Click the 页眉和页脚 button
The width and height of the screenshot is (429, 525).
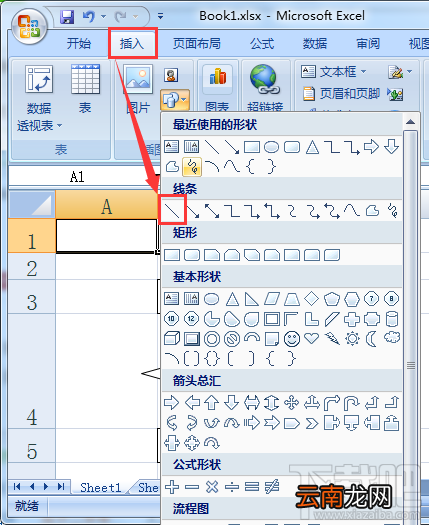point(341,93)
